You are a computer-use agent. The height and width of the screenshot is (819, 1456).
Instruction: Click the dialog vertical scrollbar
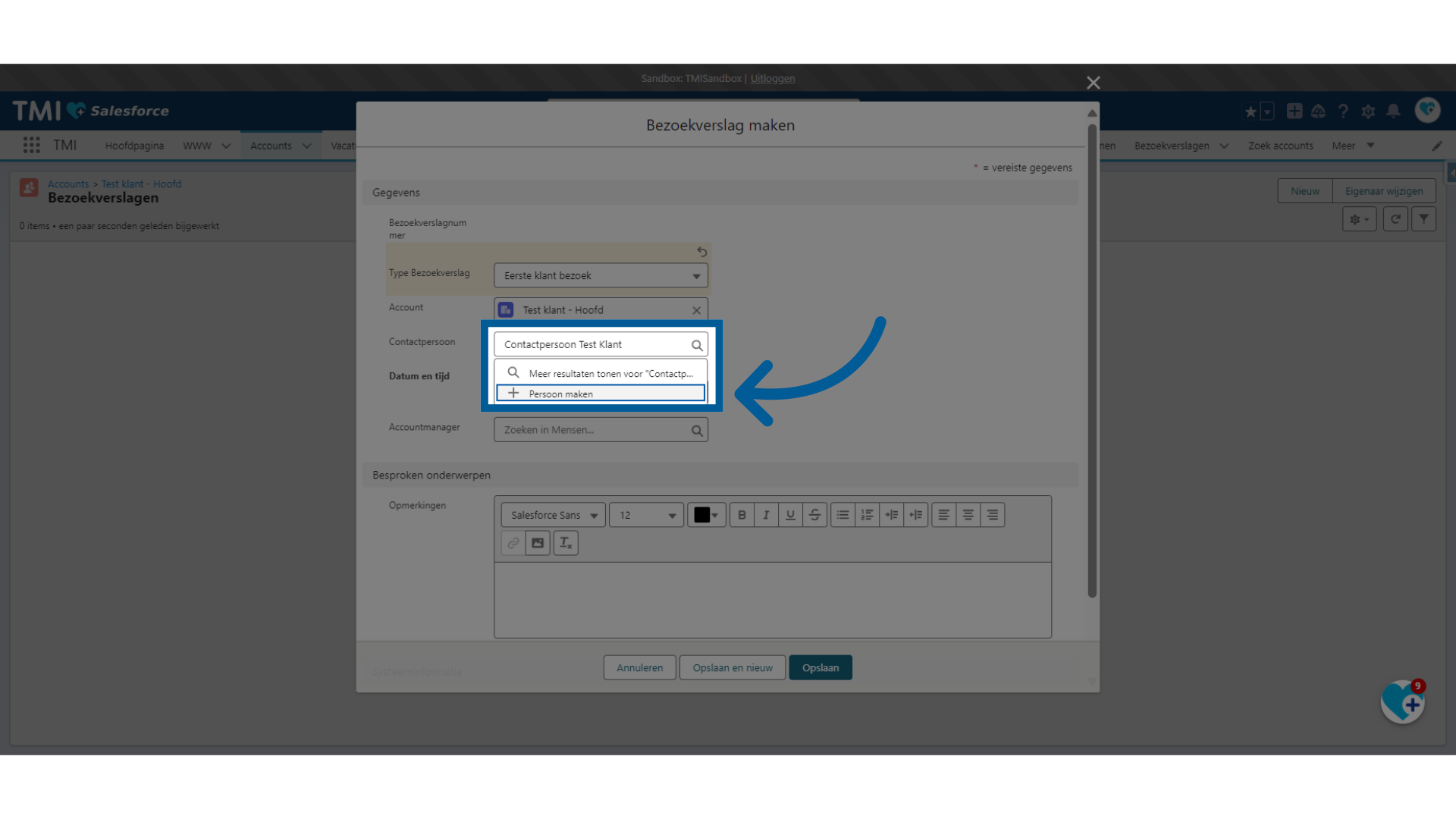[x=1092, y=360]
